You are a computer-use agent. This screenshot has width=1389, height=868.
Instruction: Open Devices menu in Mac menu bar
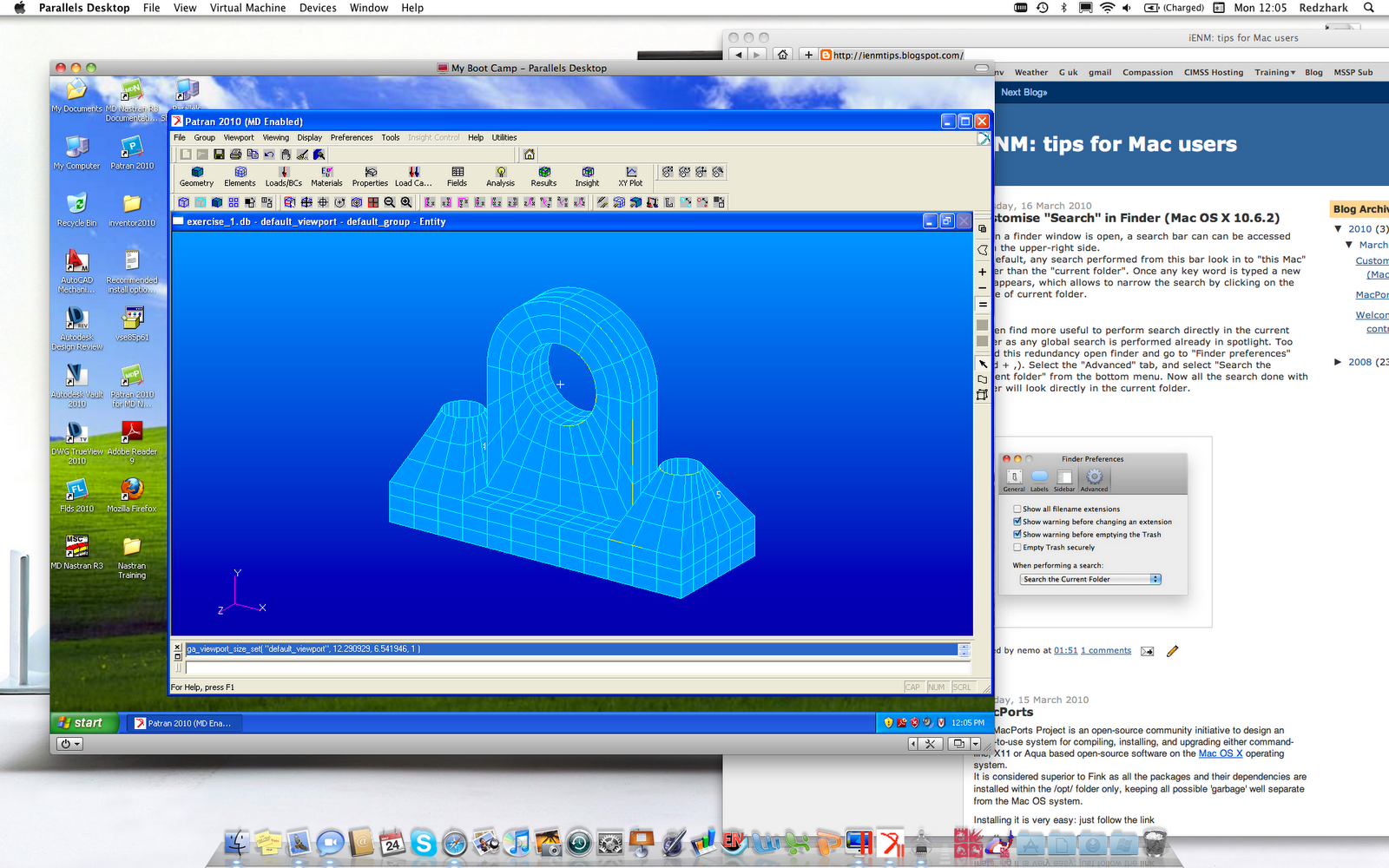click(x=318, y=8)
